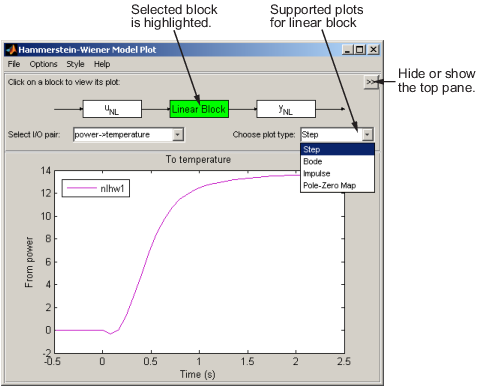Choose Step from the plot type list
Screen dimensions: 477x387
[x=337, y=149]
